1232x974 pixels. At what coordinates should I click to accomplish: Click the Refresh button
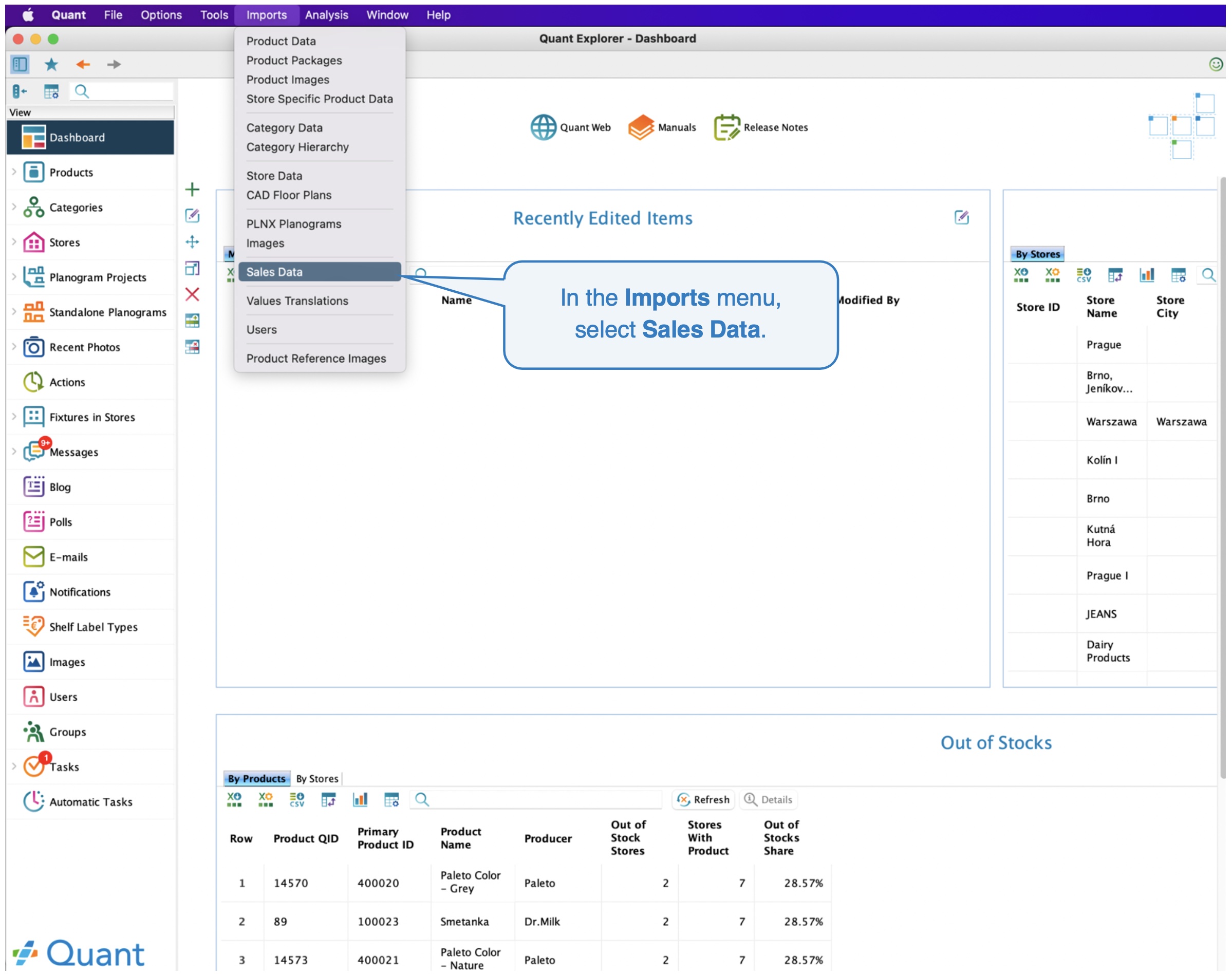703,799
